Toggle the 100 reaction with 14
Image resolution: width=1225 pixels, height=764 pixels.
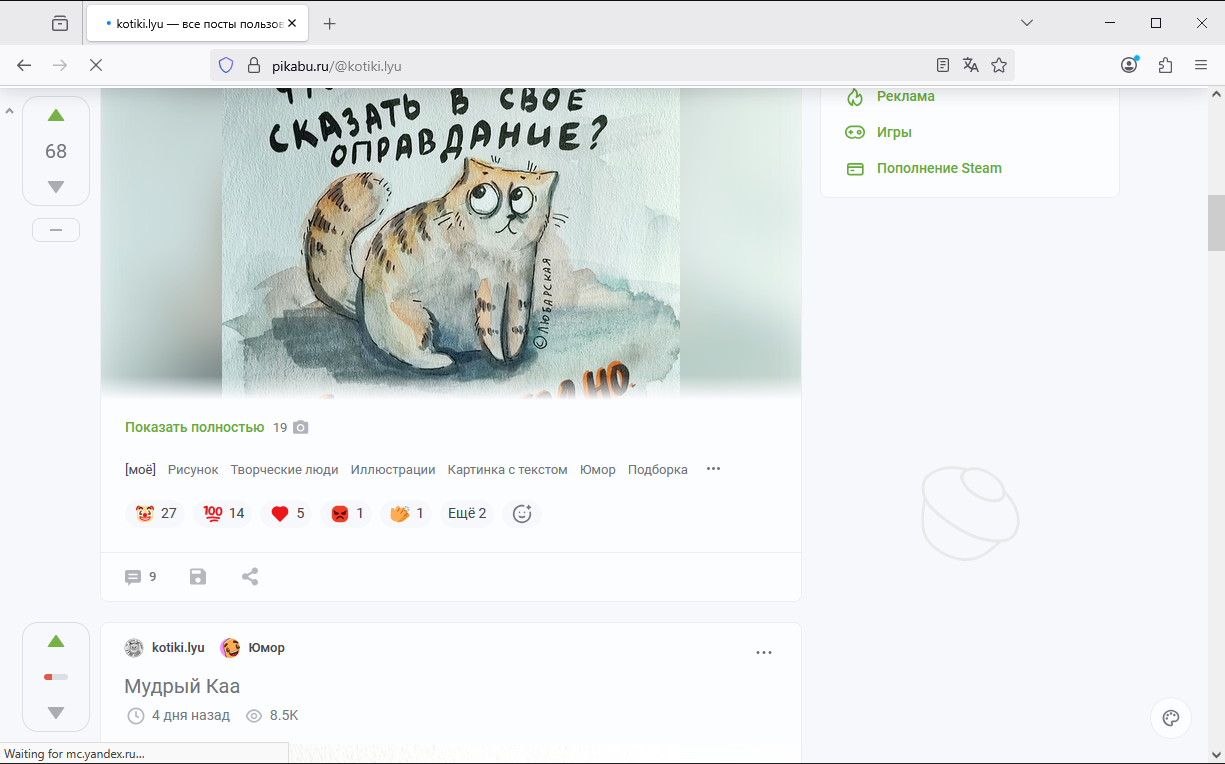(x=223, y=513)
